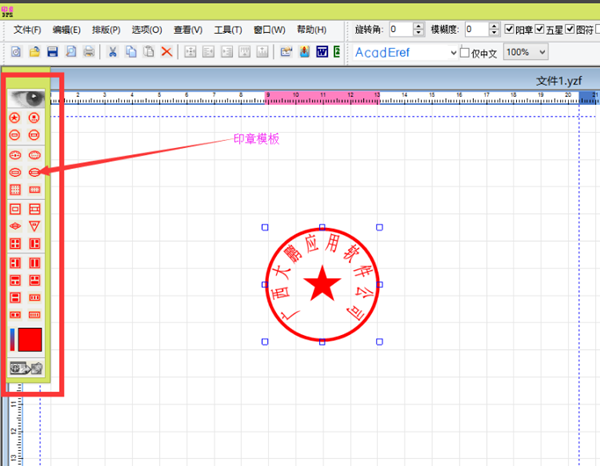Decrease the 旋转角 value with down arrow
This screenshot has height=466, width=600.
419,33
